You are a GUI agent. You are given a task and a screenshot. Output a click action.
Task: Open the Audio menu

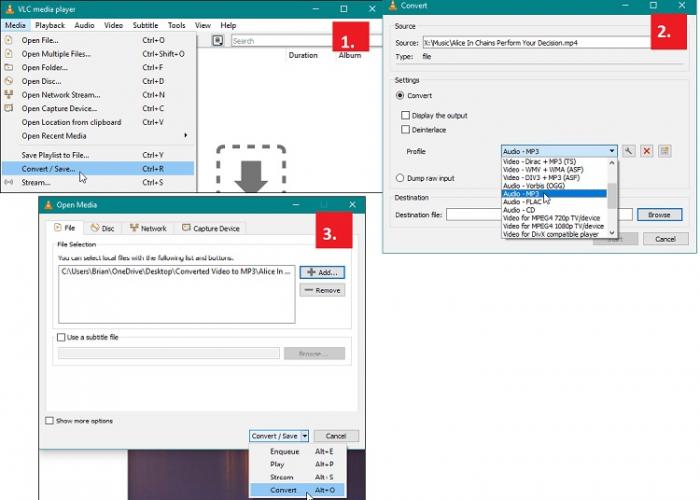(x=84, y=25)
